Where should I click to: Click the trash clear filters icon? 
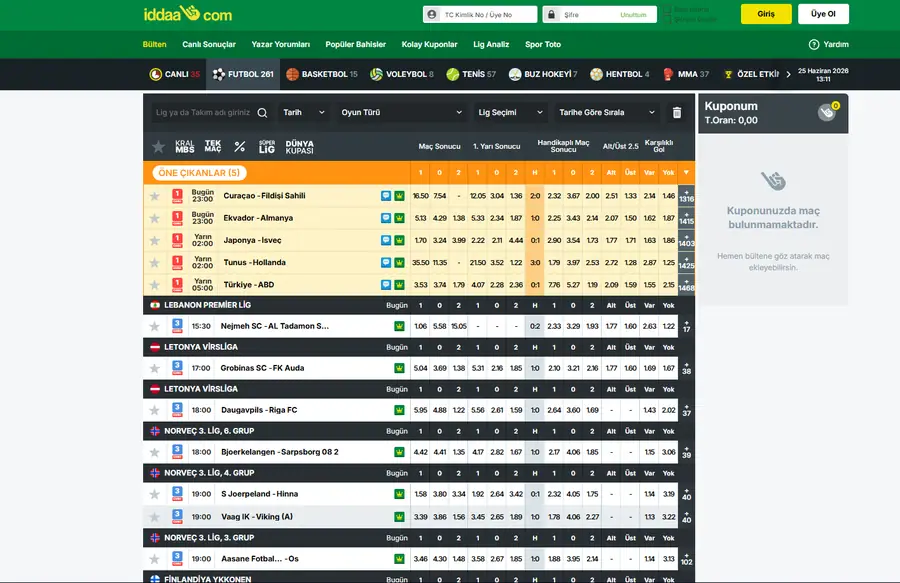(x=677, y=112)
